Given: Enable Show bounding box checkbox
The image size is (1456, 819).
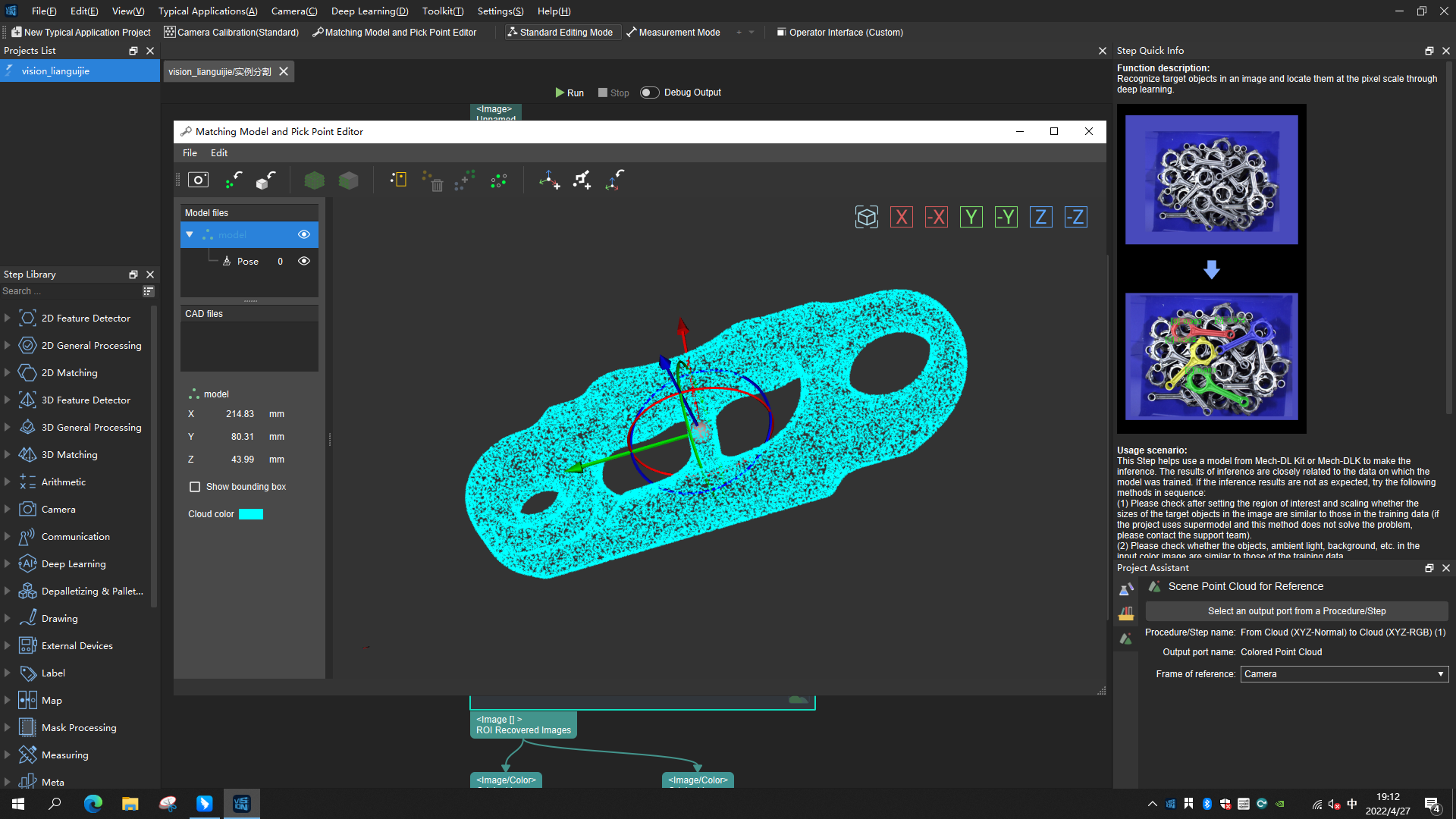Looking at the screenshot, I should tap(195, 487).
